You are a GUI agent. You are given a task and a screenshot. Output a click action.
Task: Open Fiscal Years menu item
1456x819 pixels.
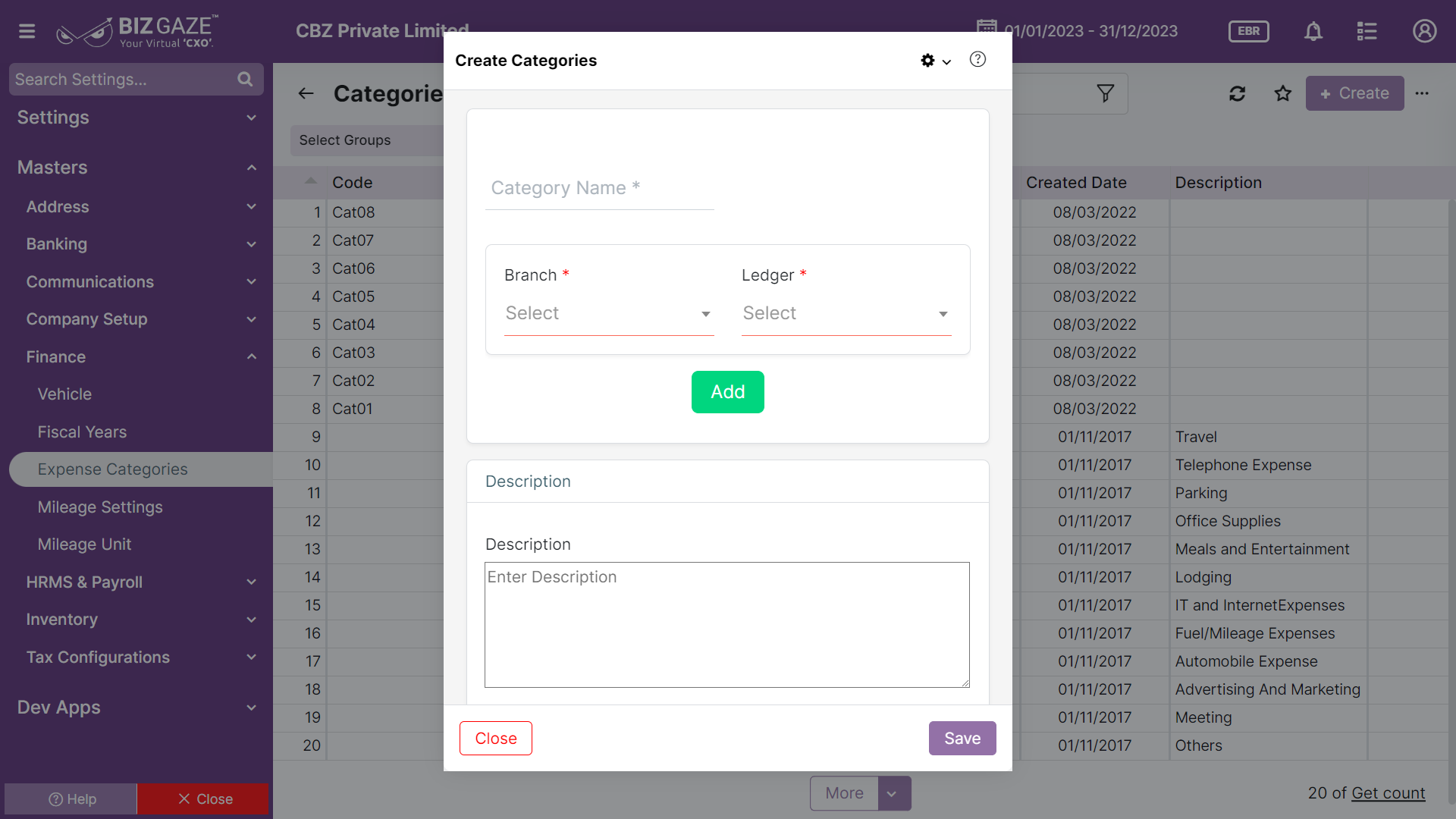click(82, 432)
